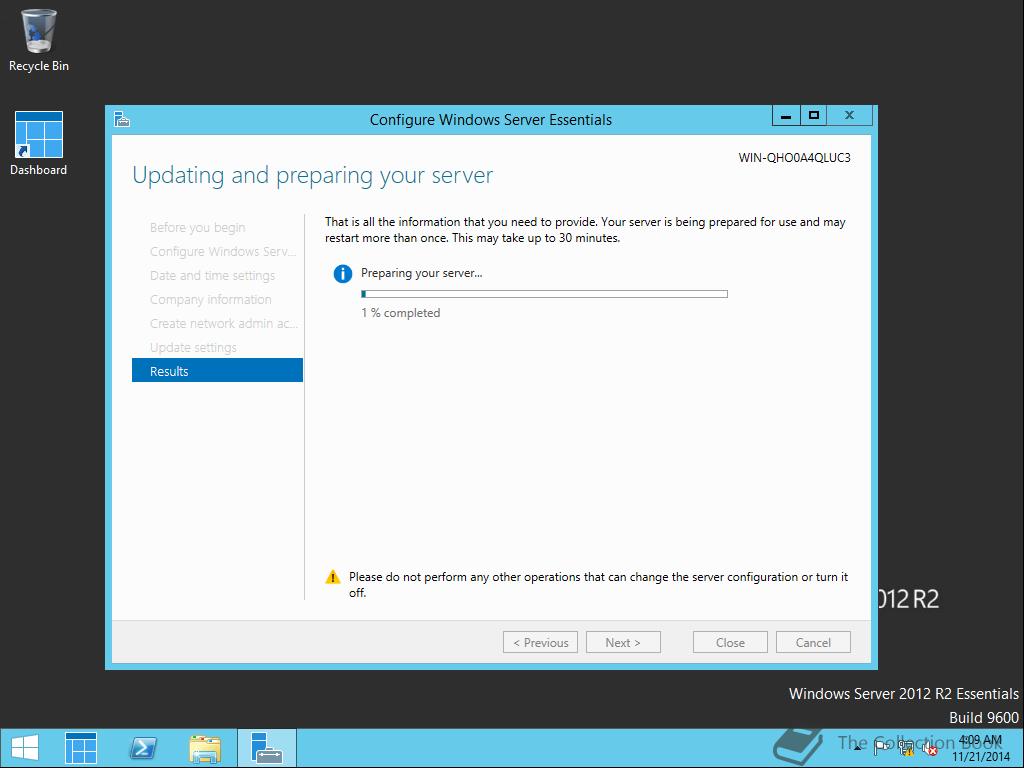
Task: Select Company information step
Action: tap(210, 300)
